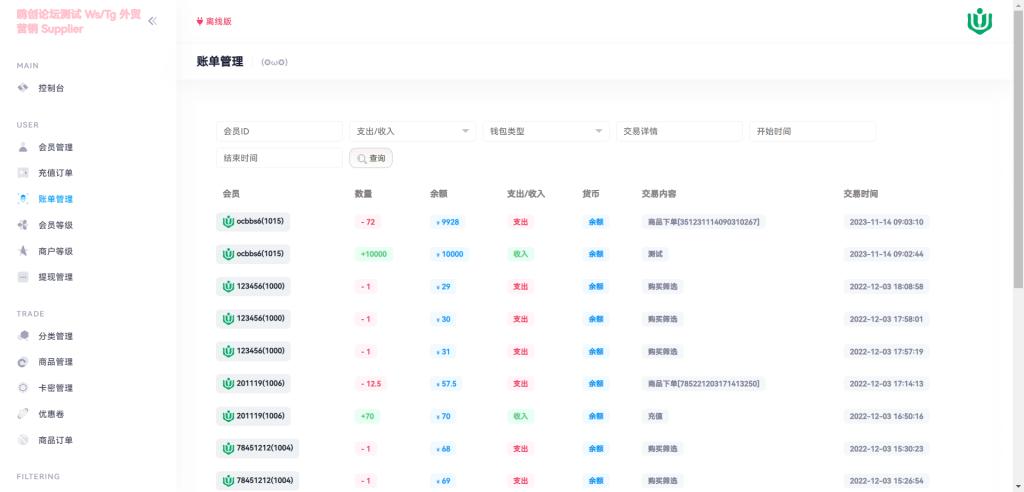Image resolution: width=1024 pixels, height=492 pixels.
Task: Go to 提现管理 menu item
Action: click(56, 277)
